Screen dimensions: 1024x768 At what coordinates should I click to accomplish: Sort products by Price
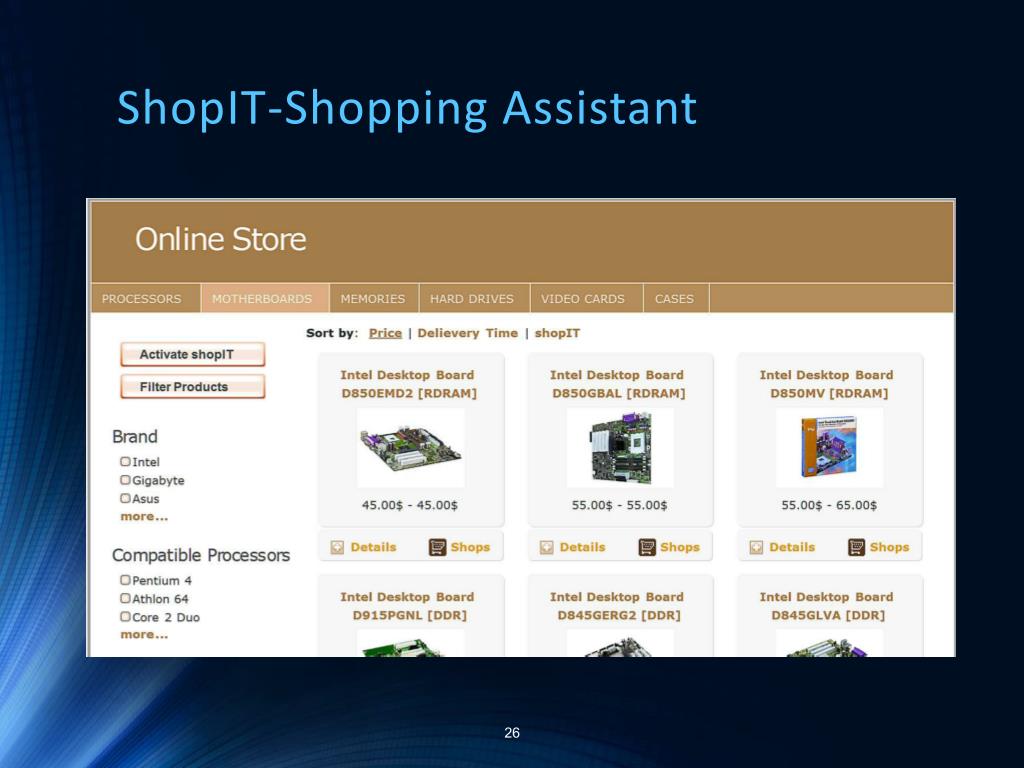coord(385,333)
